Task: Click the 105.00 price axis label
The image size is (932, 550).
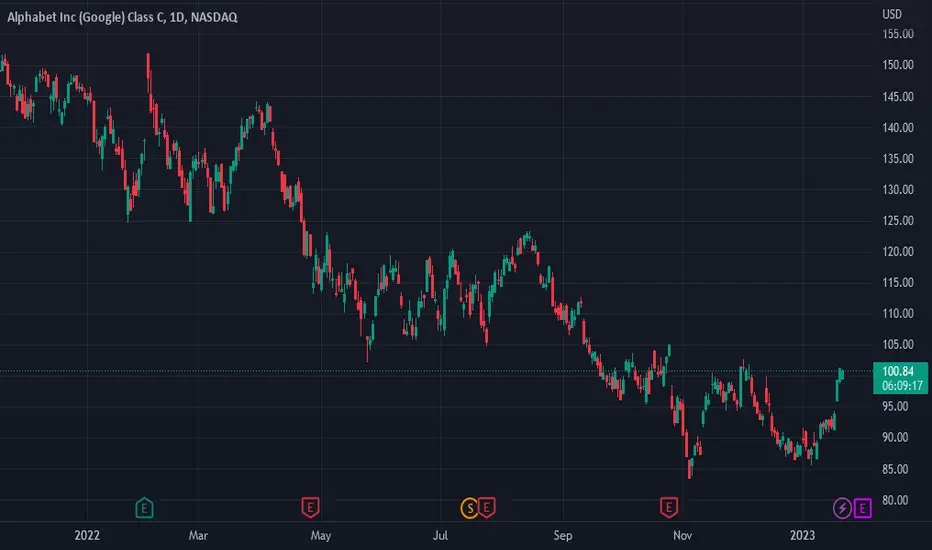Action: (898, 344)
